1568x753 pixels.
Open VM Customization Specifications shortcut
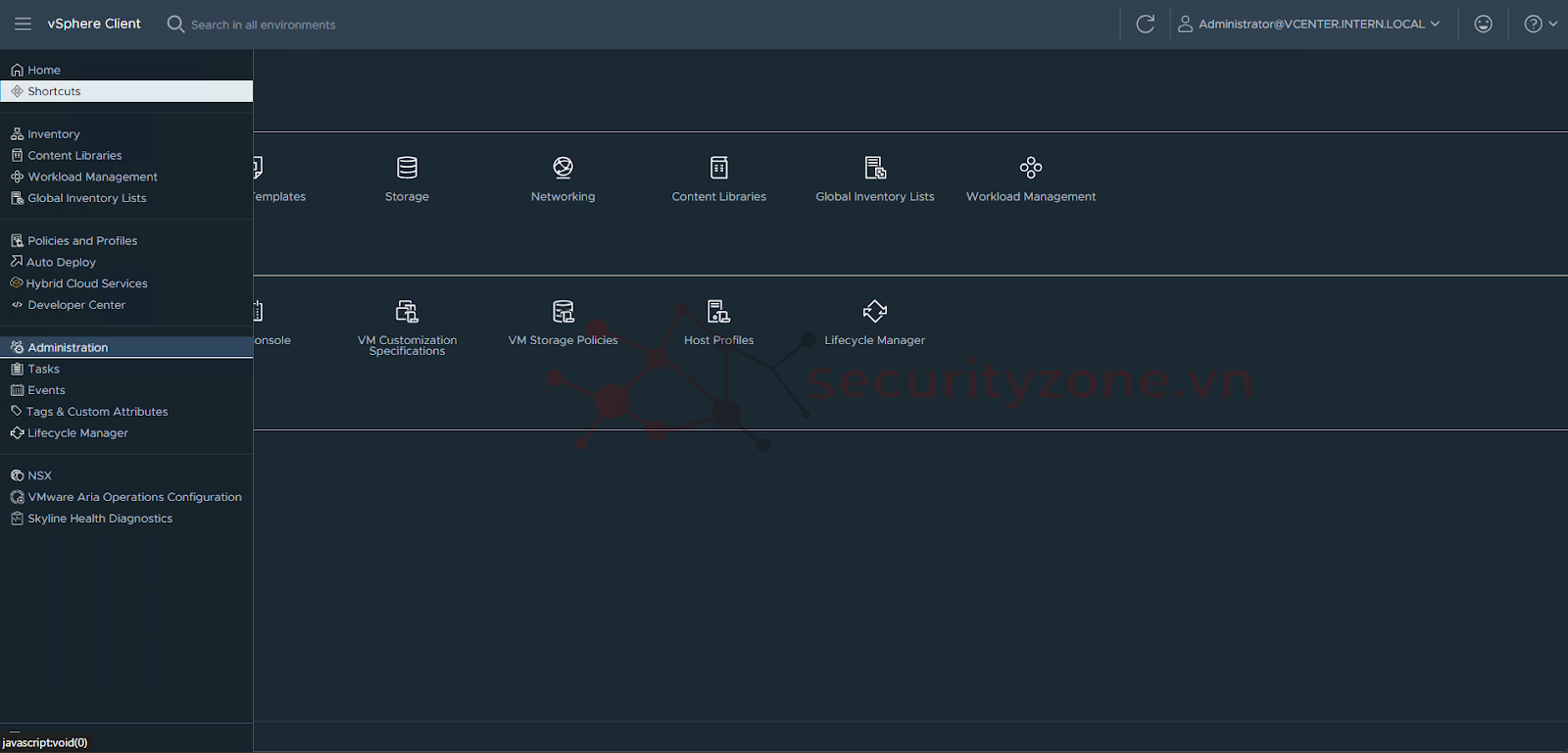point(407,313)
